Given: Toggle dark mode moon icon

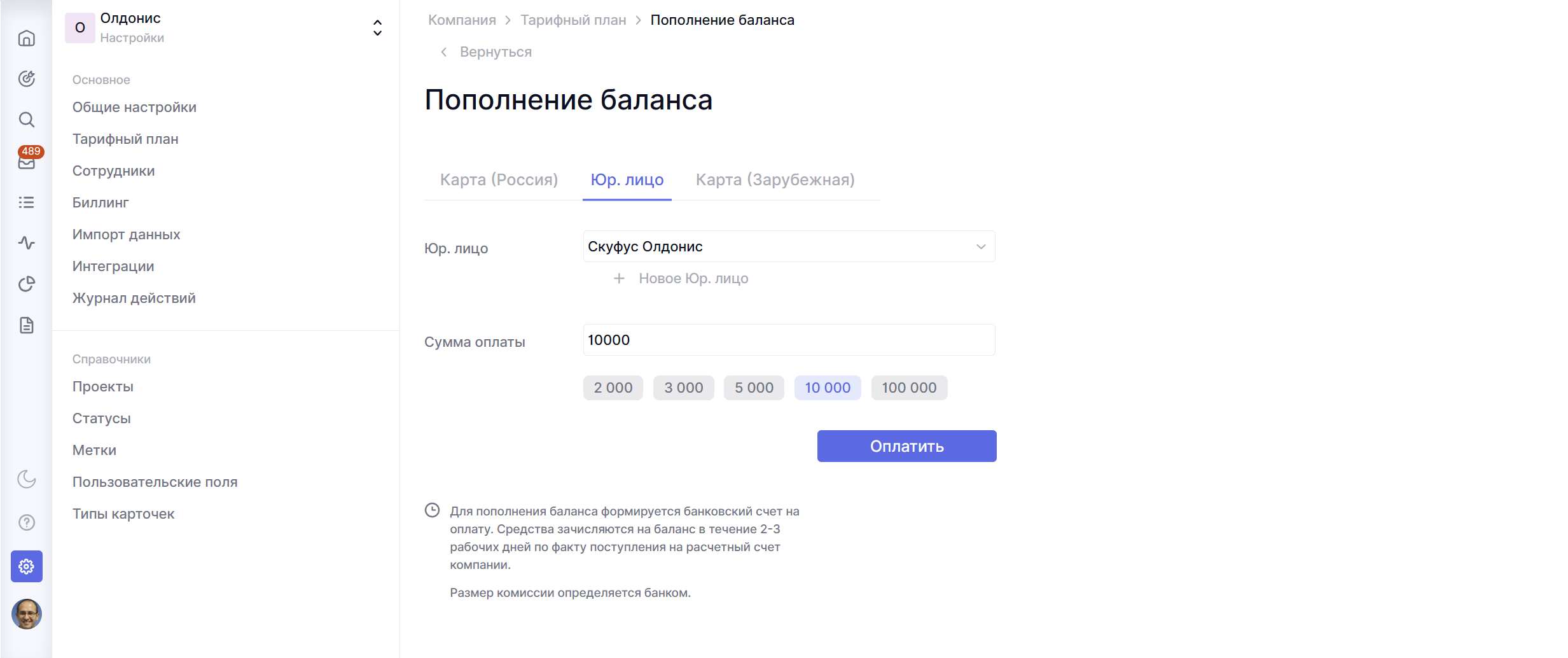Looking at the screenshot, I should (x=26, y=479).
